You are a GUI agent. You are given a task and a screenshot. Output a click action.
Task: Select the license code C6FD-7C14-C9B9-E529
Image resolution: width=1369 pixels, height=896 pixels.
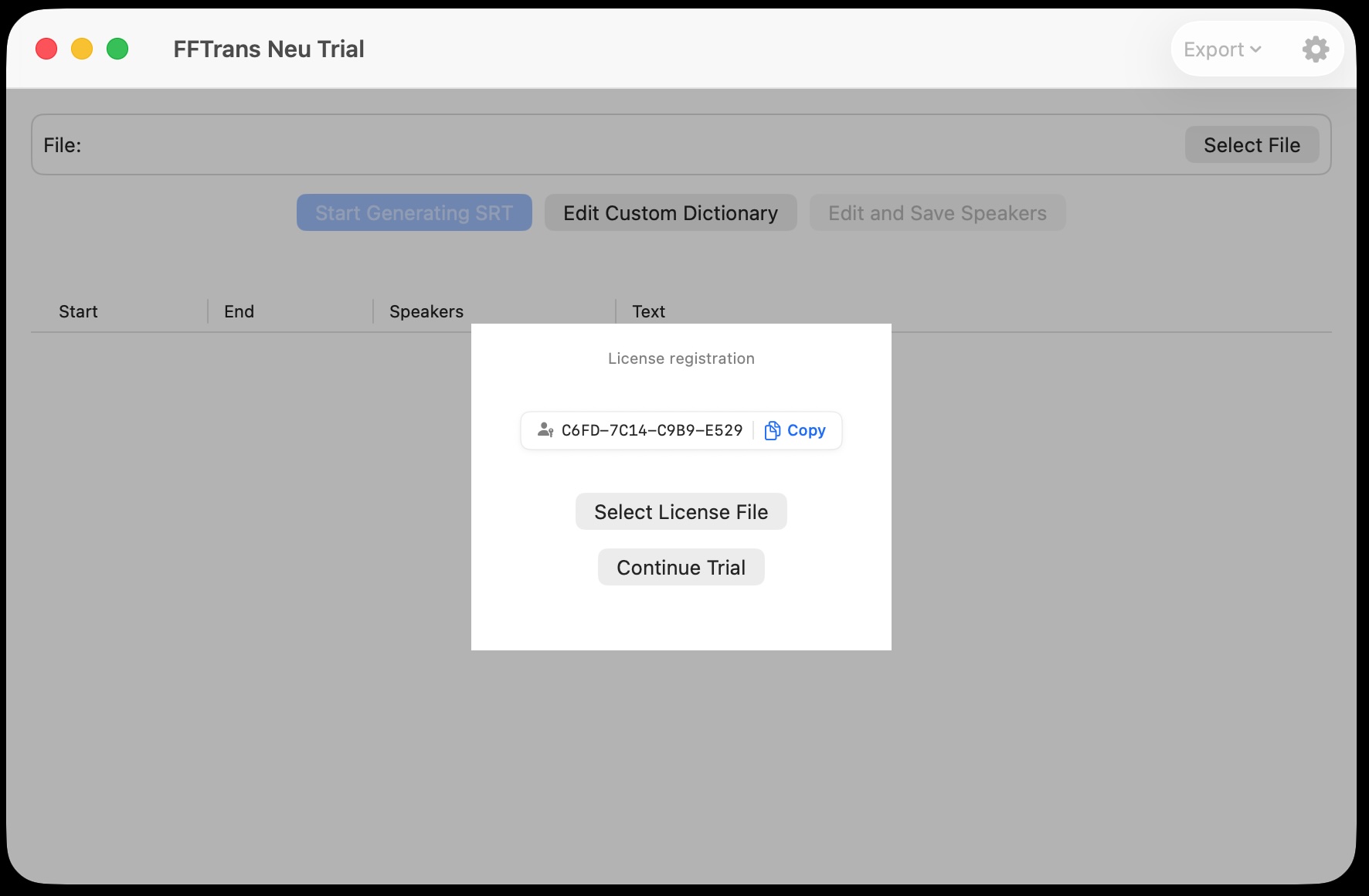pos(652,430)
